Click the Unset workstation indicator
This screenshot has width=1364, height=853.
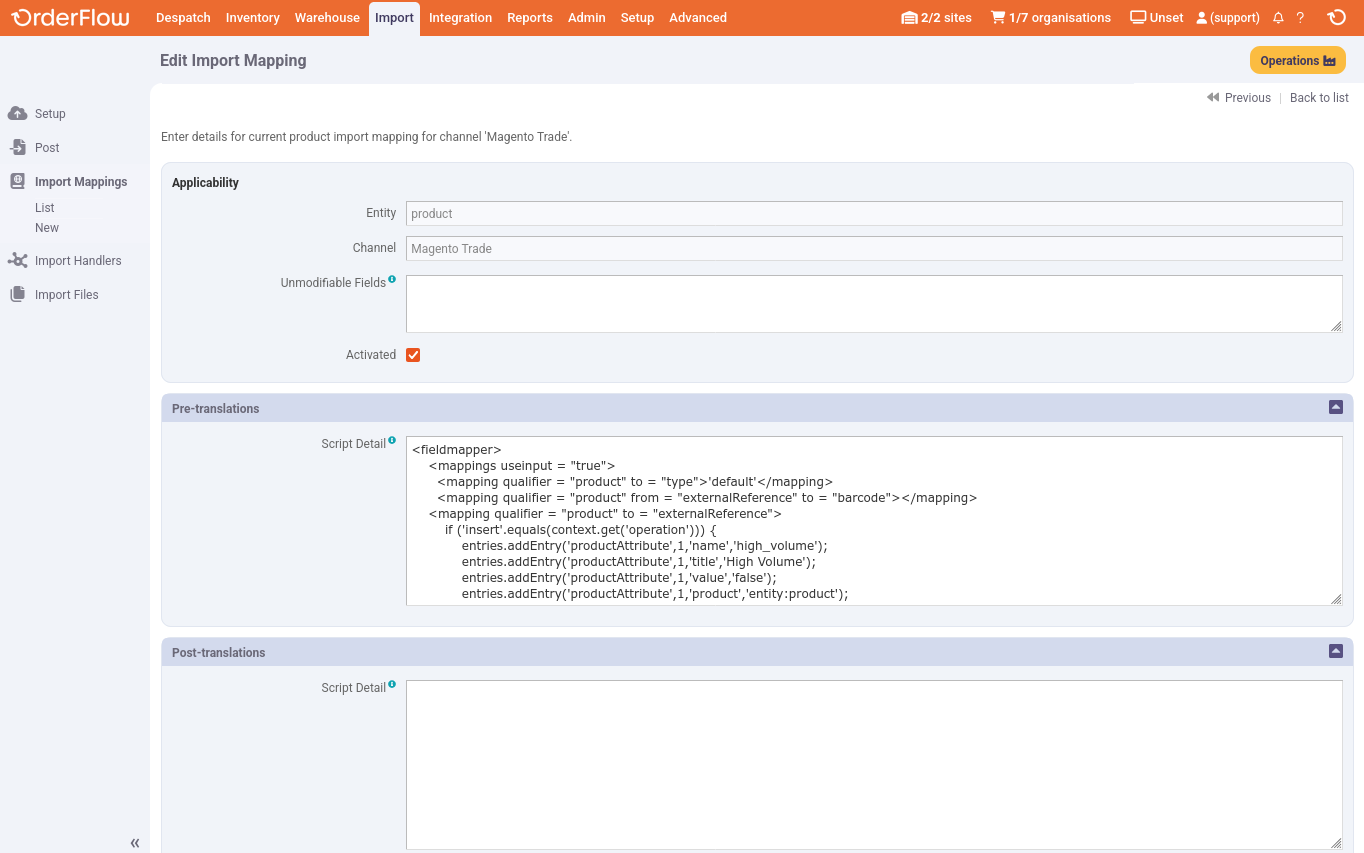[x=1156, y=17]
